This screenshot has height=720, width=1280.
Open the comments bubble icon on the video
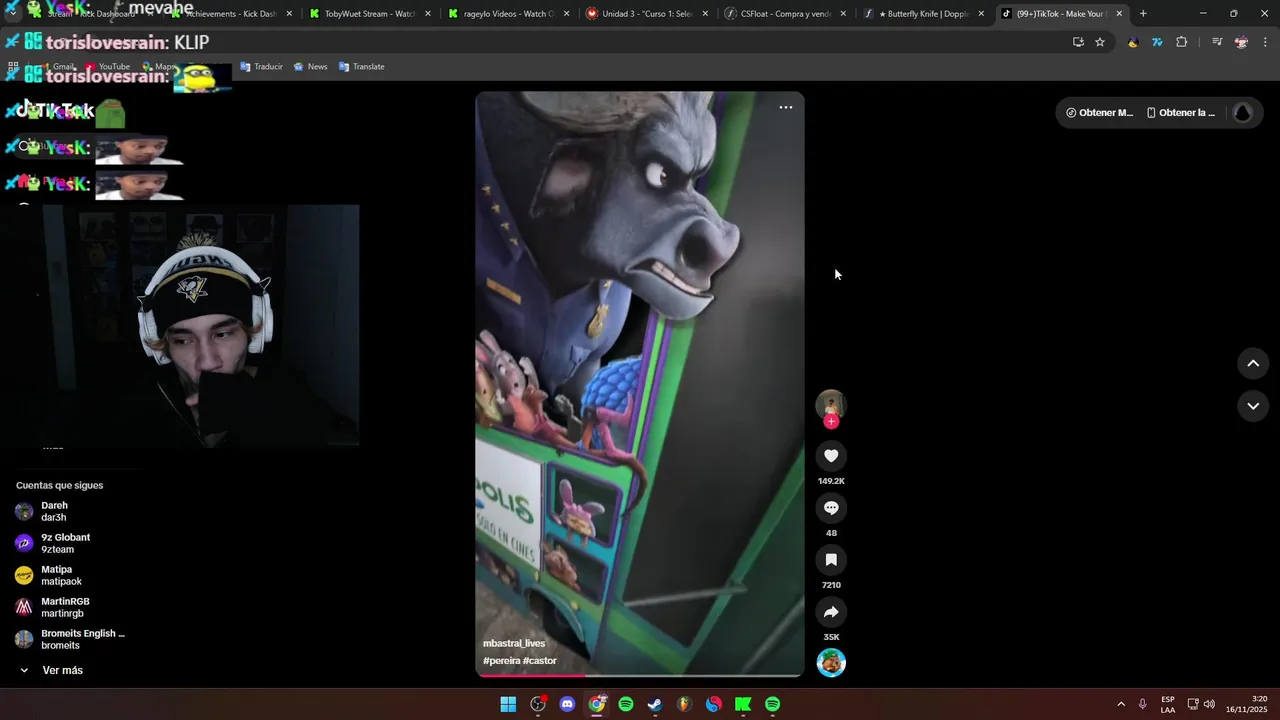831,508
